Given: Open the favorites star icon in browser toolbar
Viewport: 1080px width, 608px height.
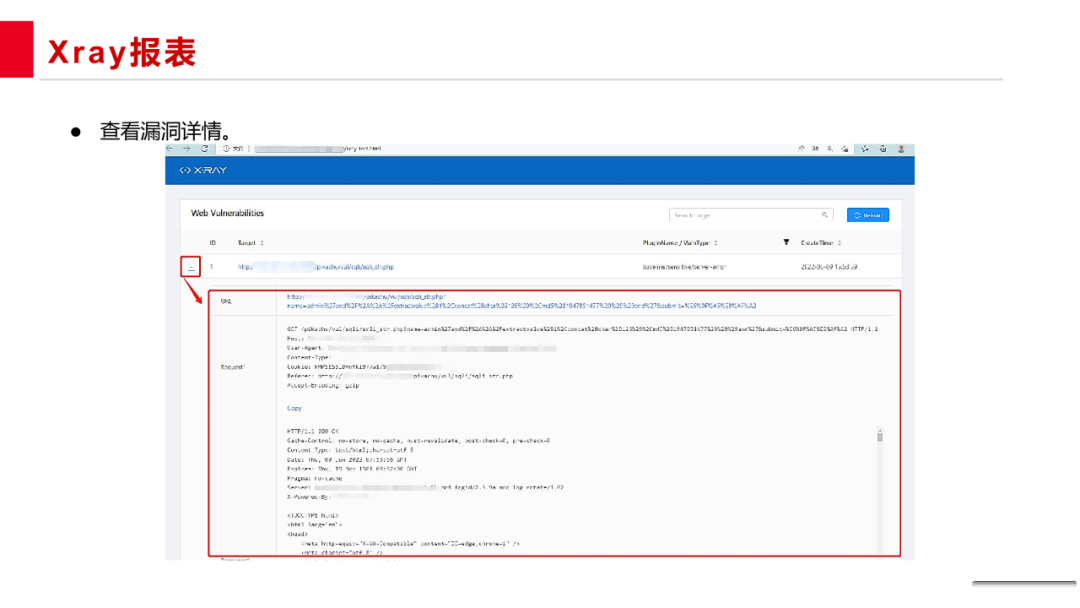Looking at the screenshot, I should point(865,149).
